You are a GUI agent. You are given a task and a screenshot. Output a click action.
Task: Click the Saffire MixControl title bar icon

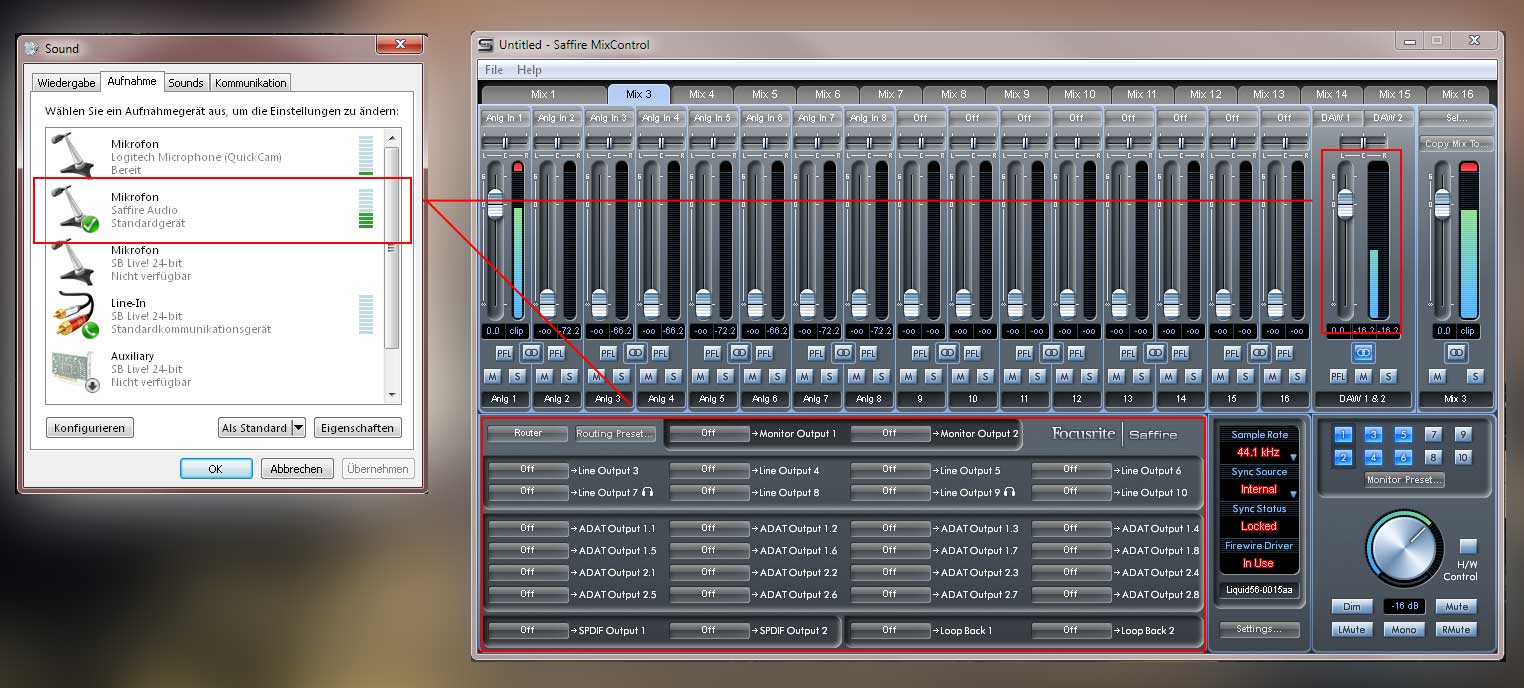pos(486,44)
